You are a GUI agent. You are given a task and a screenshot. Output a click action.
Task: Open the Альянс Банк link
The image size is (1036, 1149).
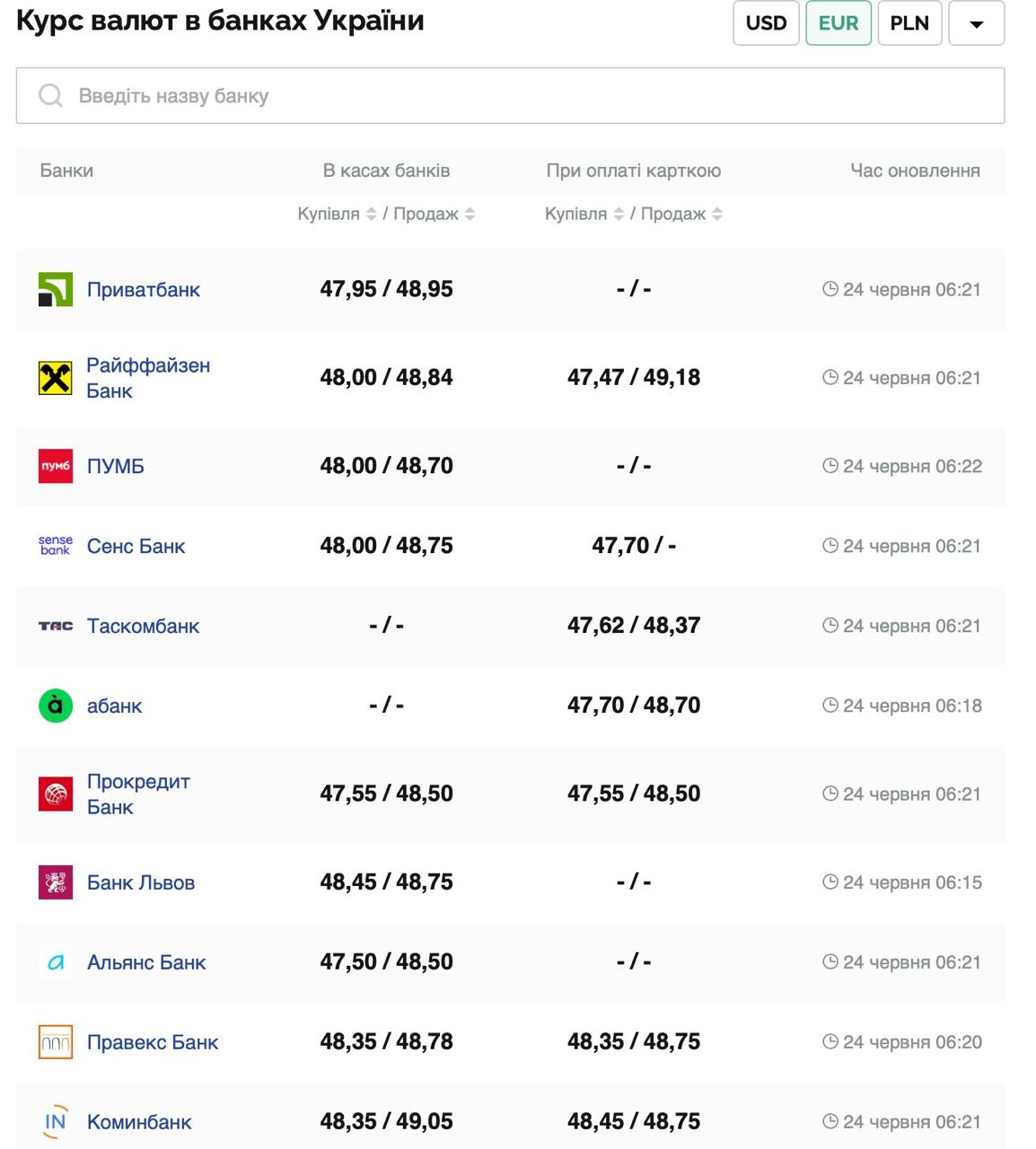click(x=146, y=962)
